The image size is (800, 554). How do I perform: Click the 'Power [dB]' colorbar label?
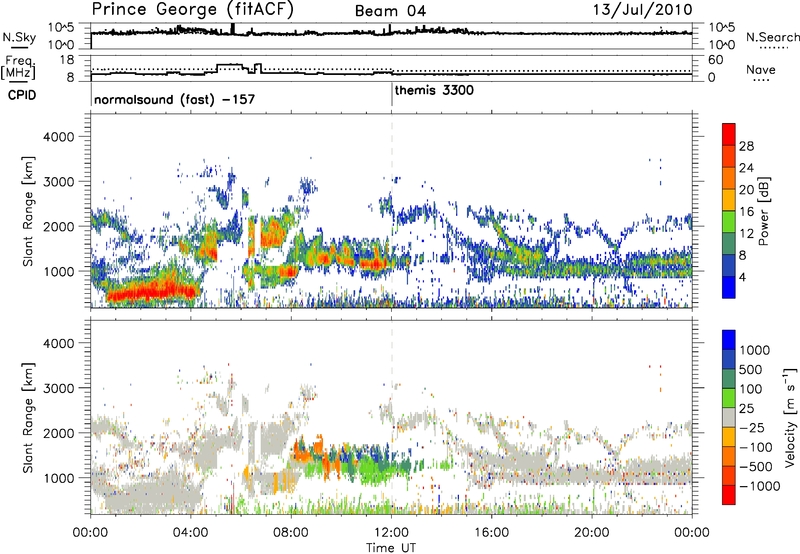pyautogui.click(x=763, y=211)
